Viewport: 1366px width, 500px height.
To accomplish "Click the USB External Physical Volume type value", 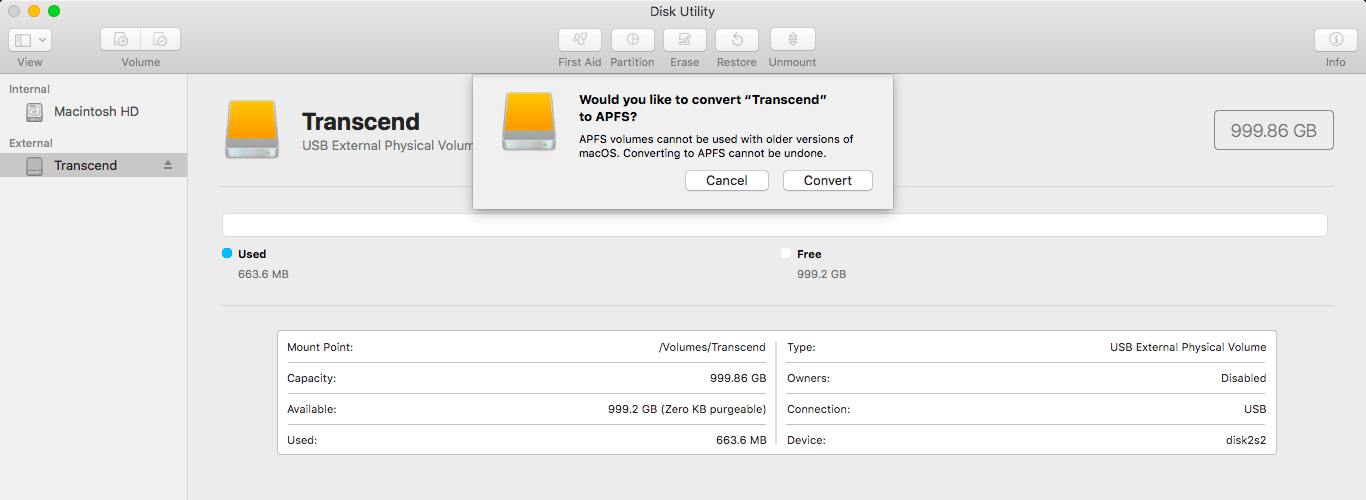I will 1188,347.
